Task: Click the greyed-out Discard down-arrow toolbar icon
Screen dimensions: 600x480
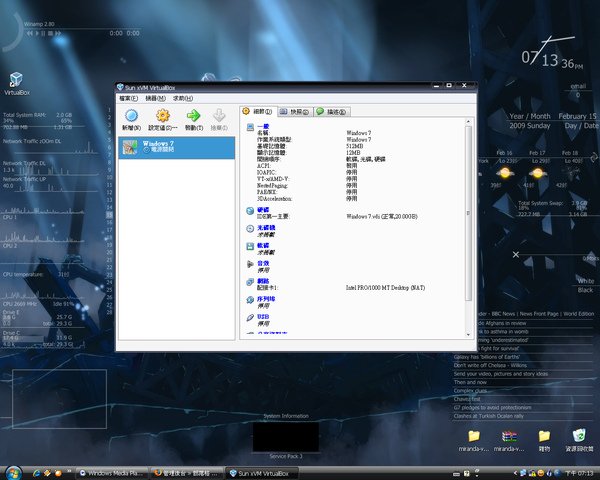Action: tap(219, 115)
